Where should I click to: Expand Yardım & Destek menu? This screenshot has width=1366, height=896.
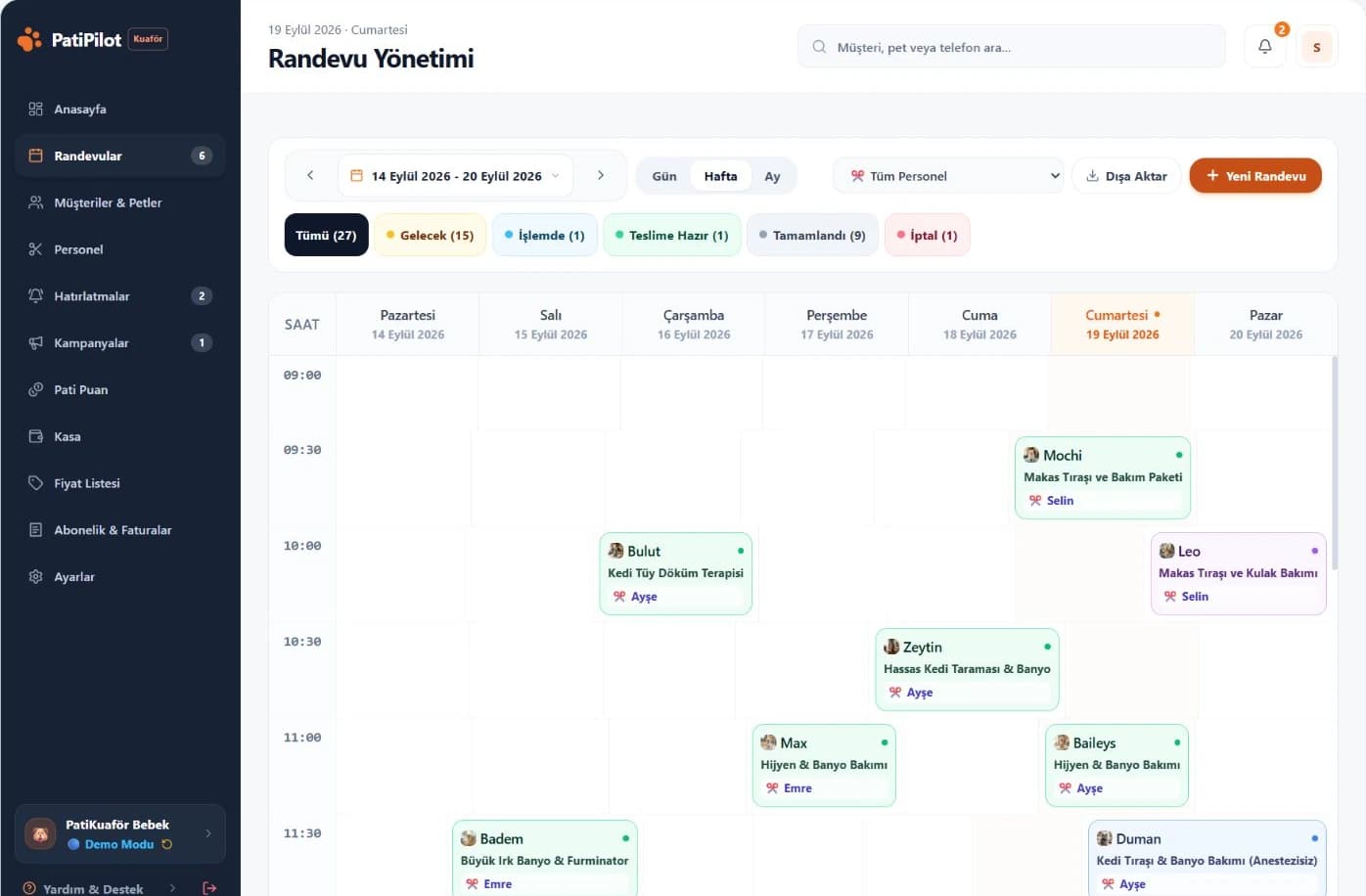99,888
